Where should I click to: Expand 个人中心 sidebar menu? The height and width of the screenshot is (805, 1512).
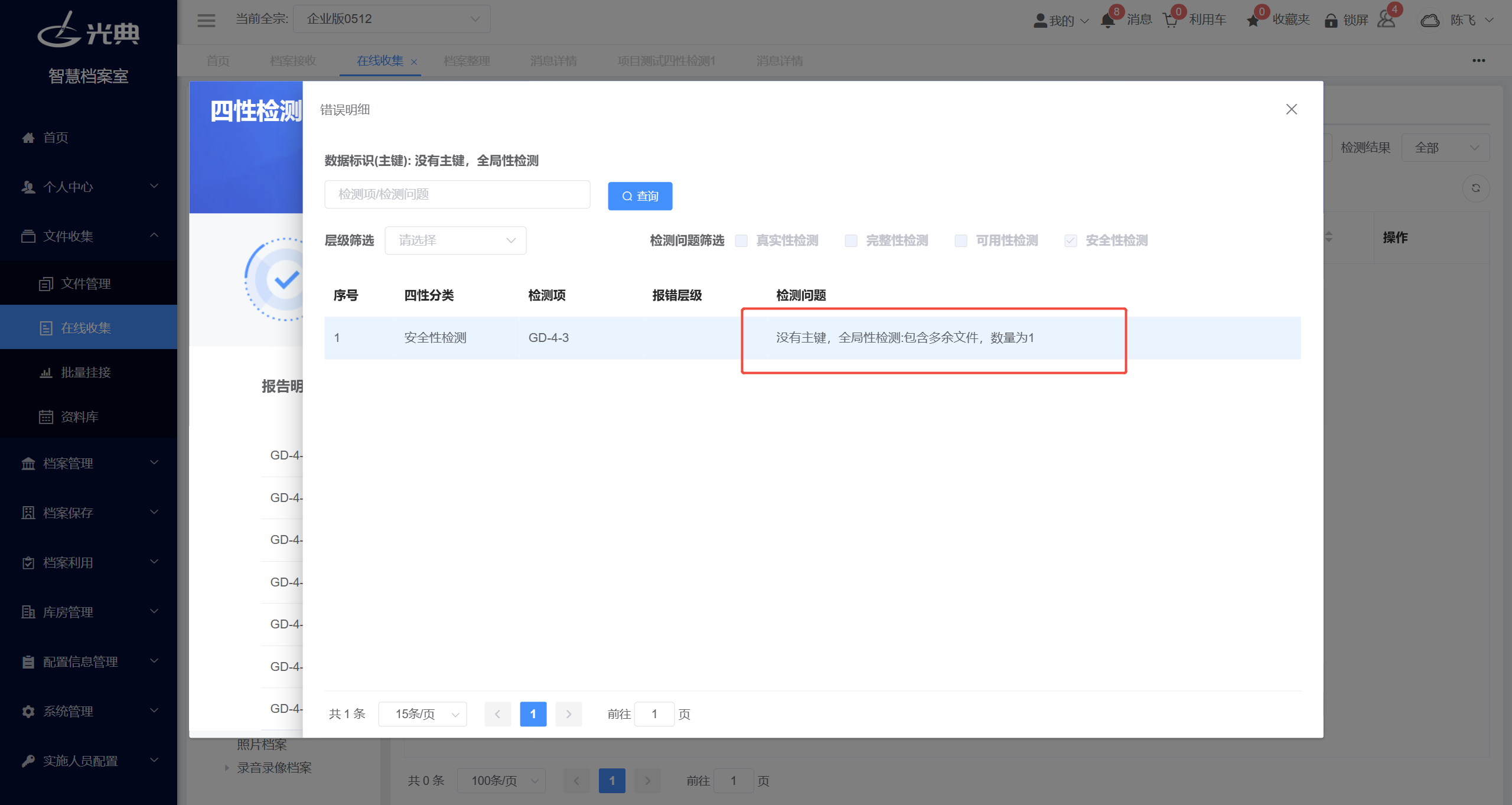pyautogui.click(x=89, y=187)
